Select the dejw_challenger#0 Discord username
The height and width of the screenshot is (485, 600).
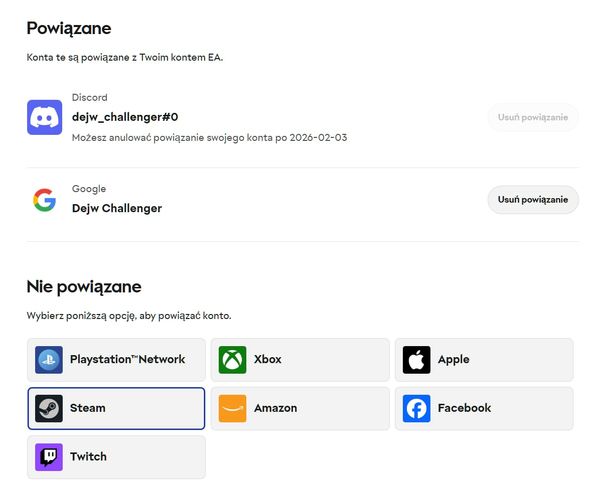pos(125,117)
